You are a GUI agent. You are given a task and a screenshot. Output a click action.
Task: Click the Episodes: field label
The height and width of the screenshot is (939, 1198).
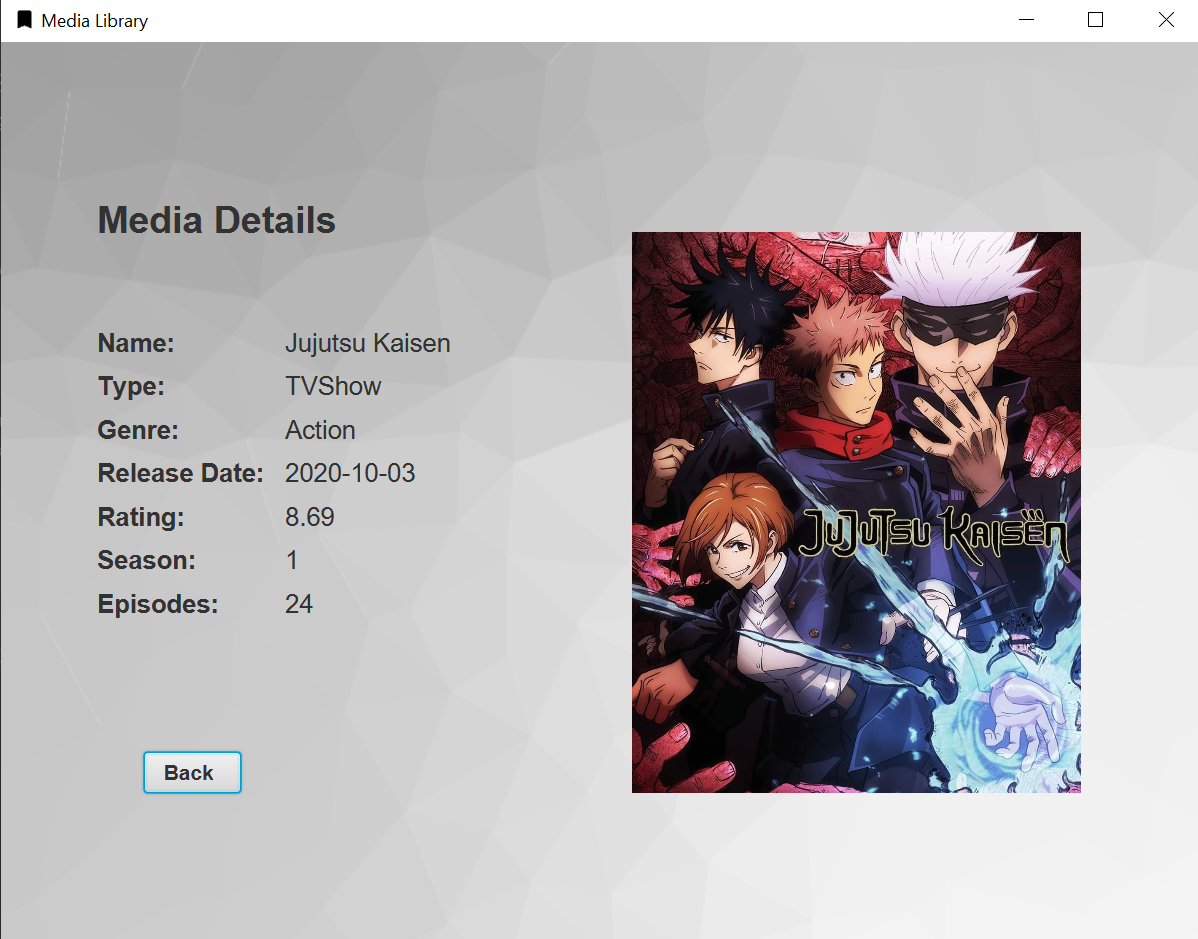tap(157, 604)
